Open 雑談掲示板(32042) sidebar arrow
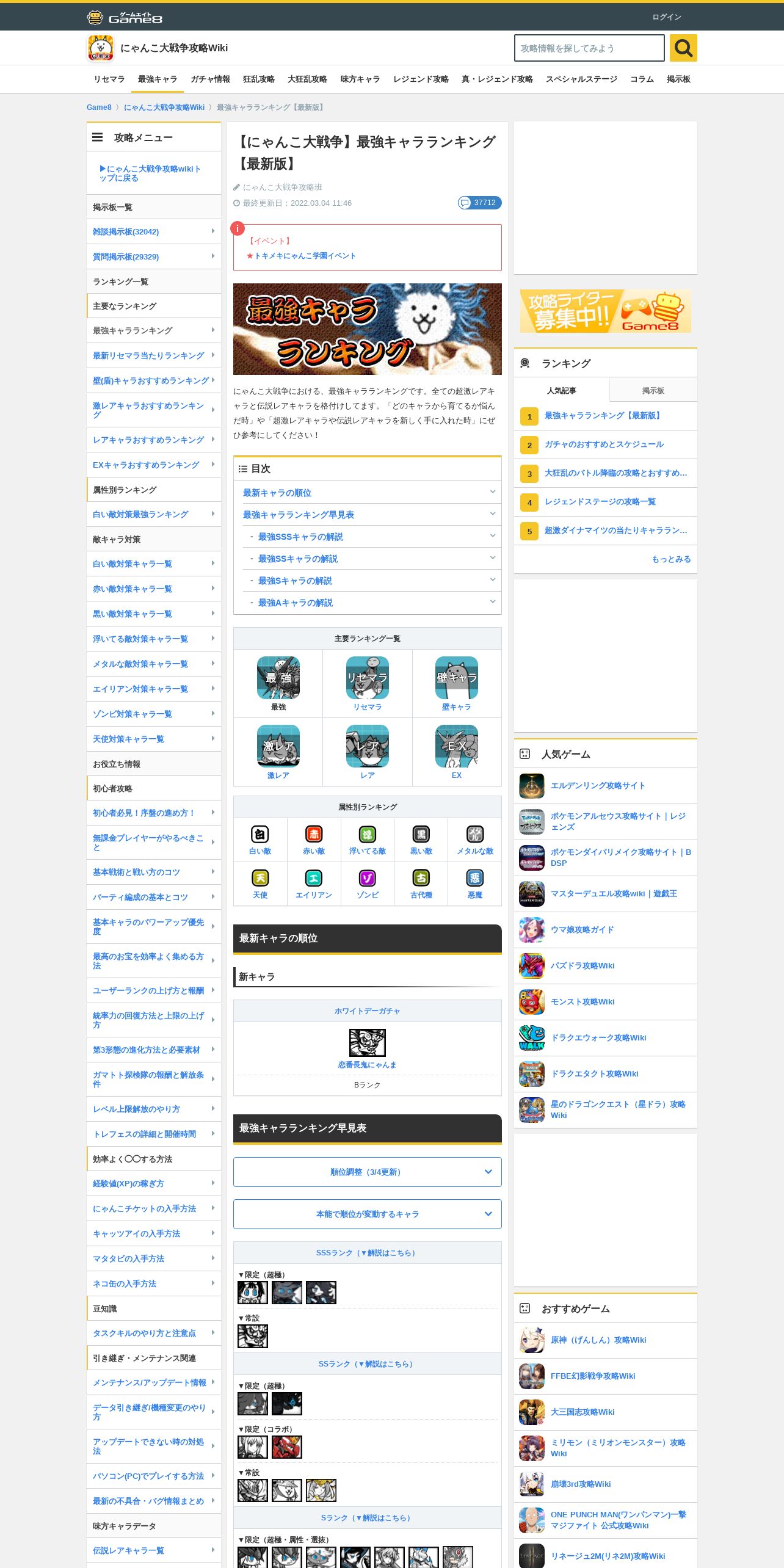The height and width of the screenshot is (1568, 784). tap(212, 231)
